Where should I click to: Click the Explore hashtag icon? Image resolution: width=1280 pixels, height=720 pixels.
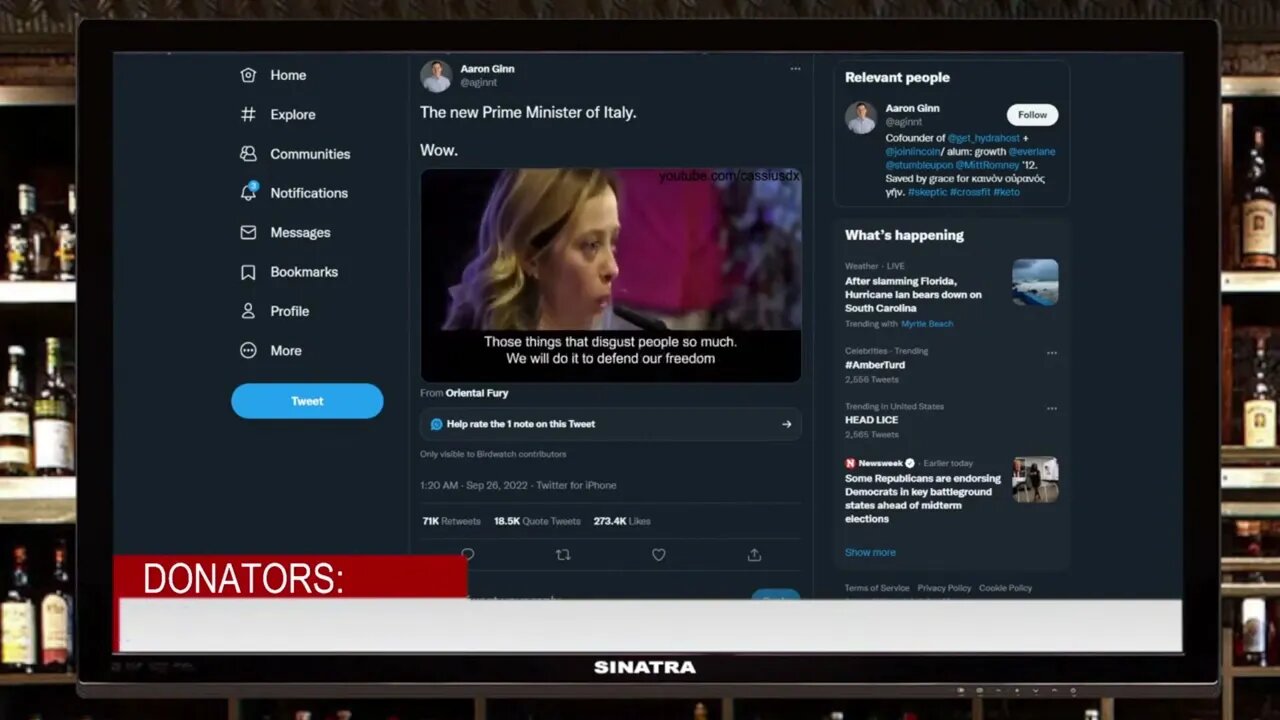click(x=248, y=114)
